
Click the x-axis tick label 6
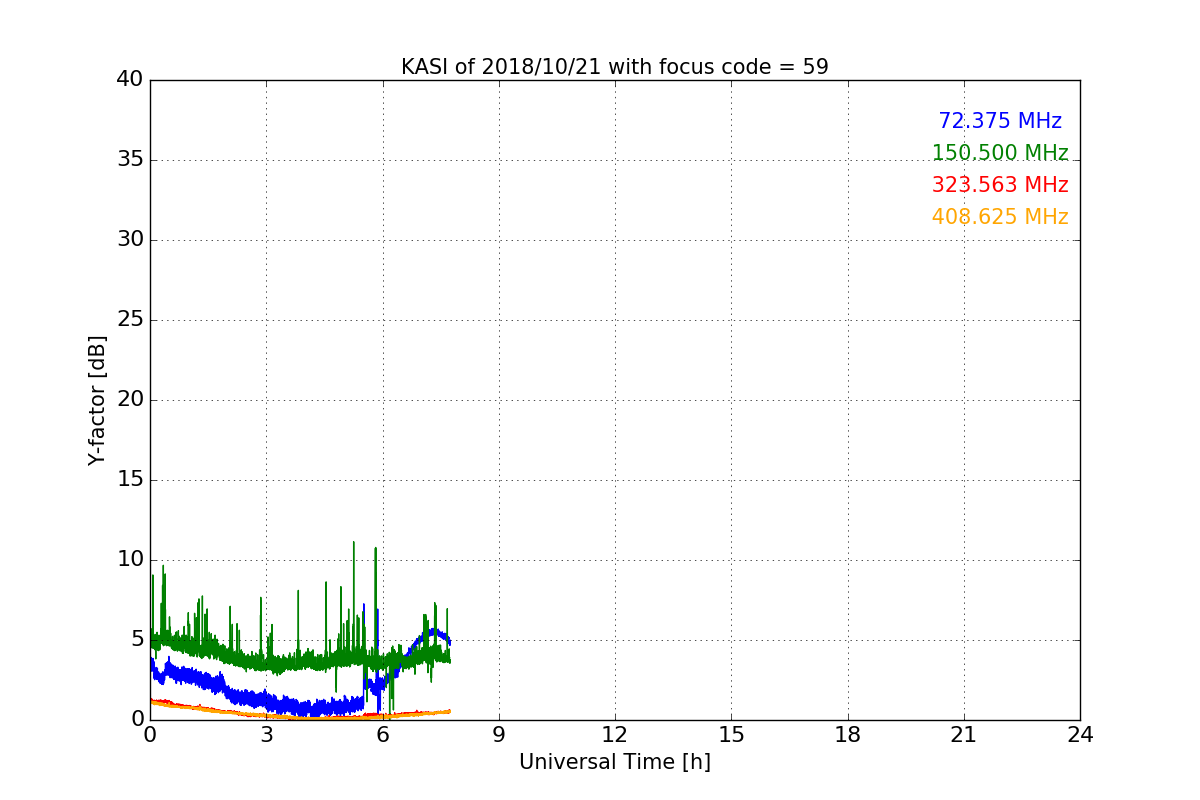382,735
